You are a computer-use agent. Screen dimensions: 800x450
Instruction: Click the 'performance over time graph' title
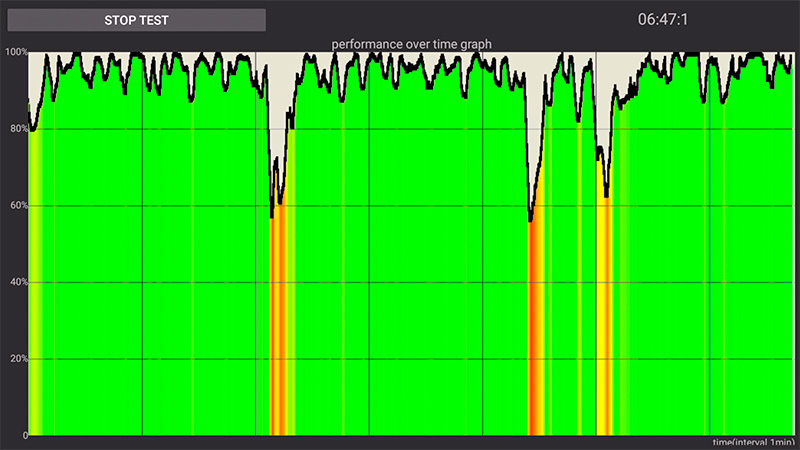411,44
